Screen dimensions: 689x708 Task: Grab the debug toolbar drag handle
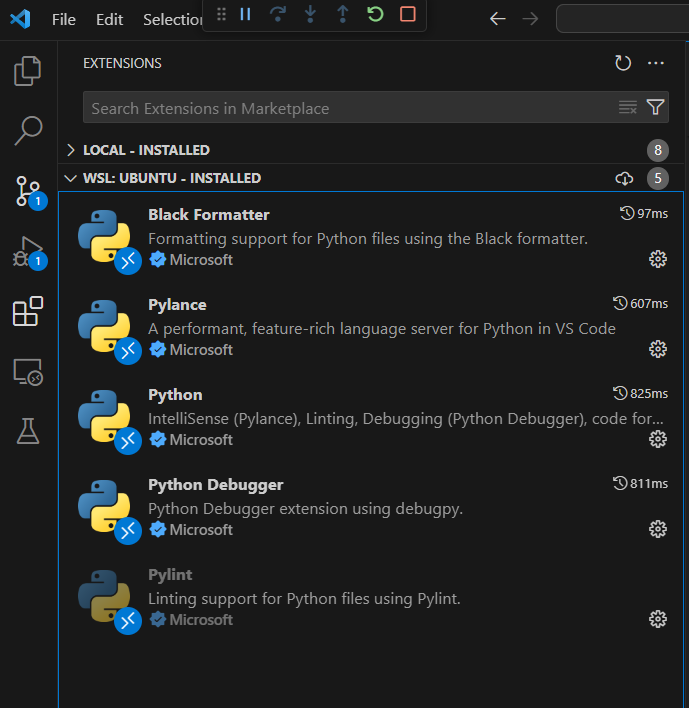pos(221,14)
